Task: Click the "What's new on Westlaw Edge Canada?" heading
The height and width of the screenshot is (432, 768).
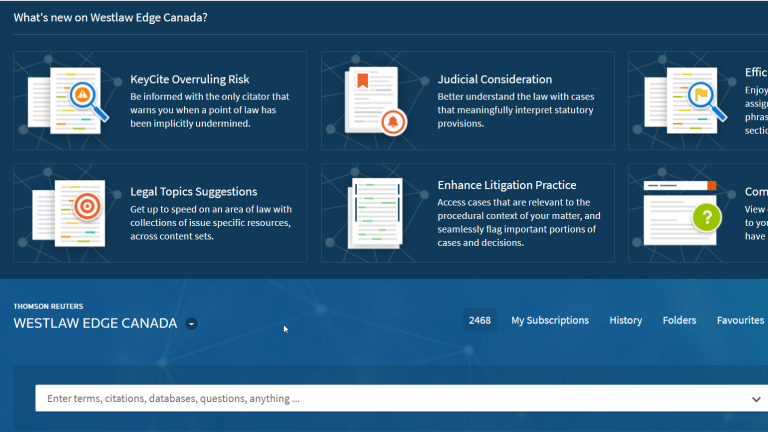Action: coord(111,18)
